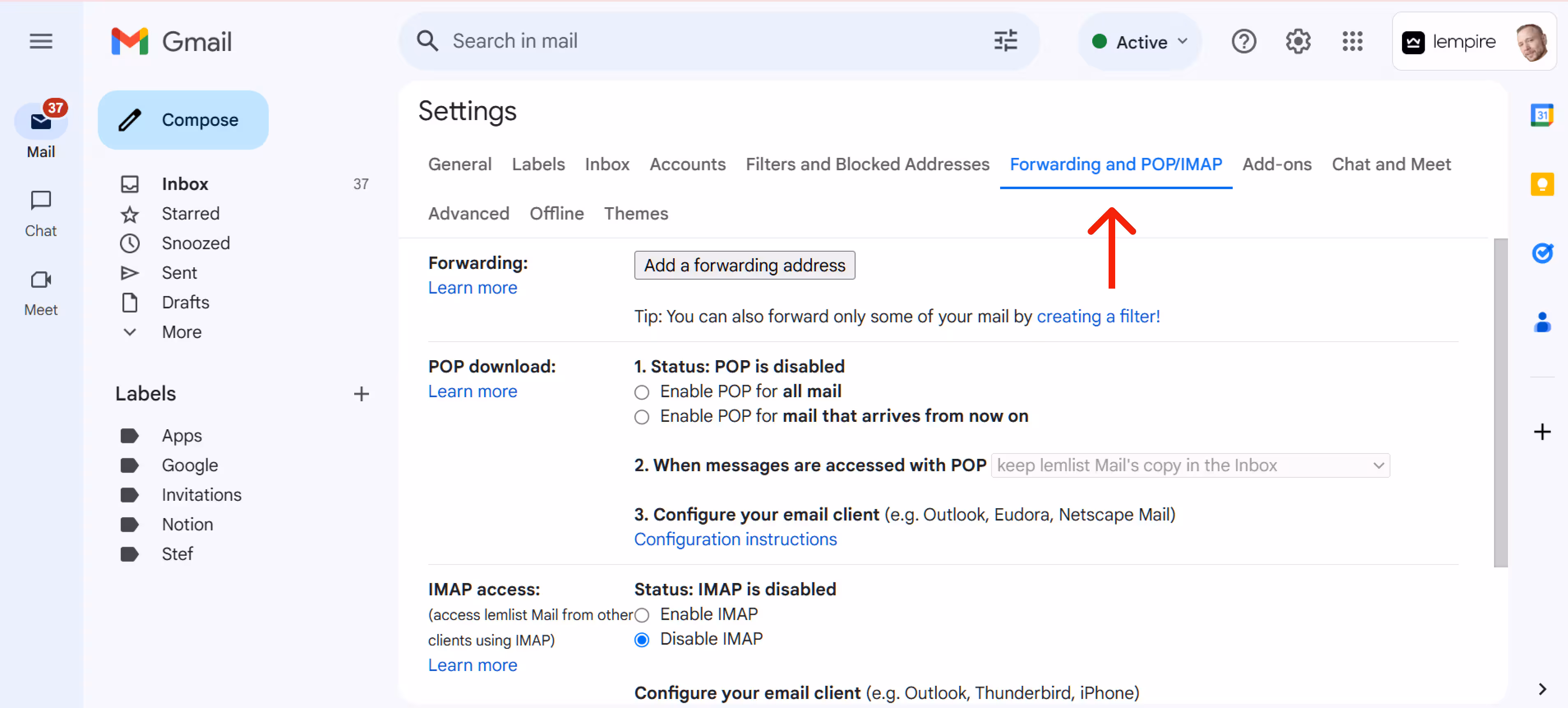Click Add a forwarding address button
The height and width of the screenshot is (708, 1568).
(744, 266)
